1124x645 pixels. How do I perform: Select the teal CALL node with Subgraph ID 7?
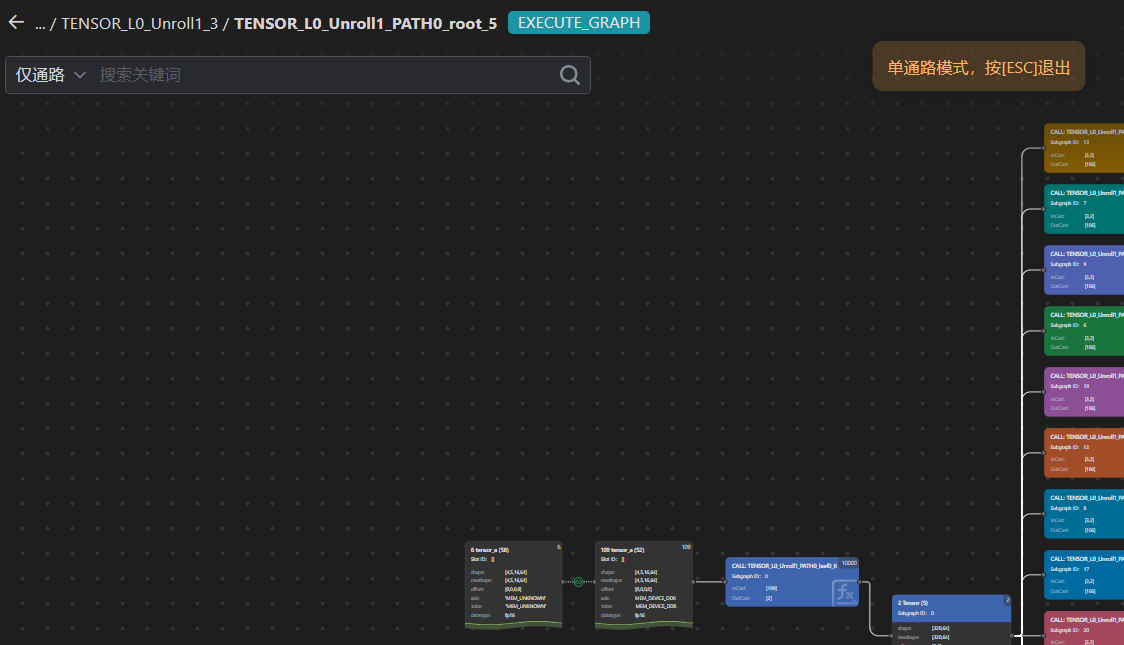coord(1084,209)
